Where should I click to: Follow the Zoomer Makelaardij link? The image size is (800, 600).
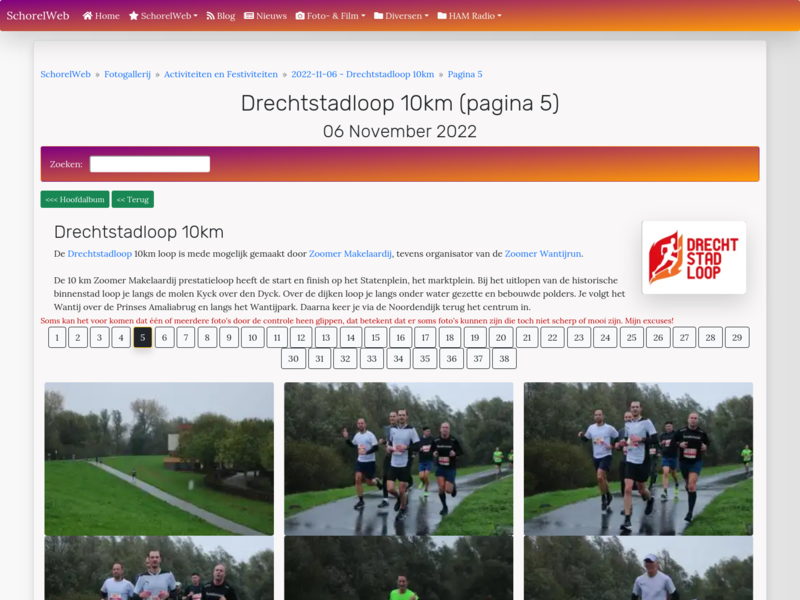pyautogui.click(x=351, y=254)
